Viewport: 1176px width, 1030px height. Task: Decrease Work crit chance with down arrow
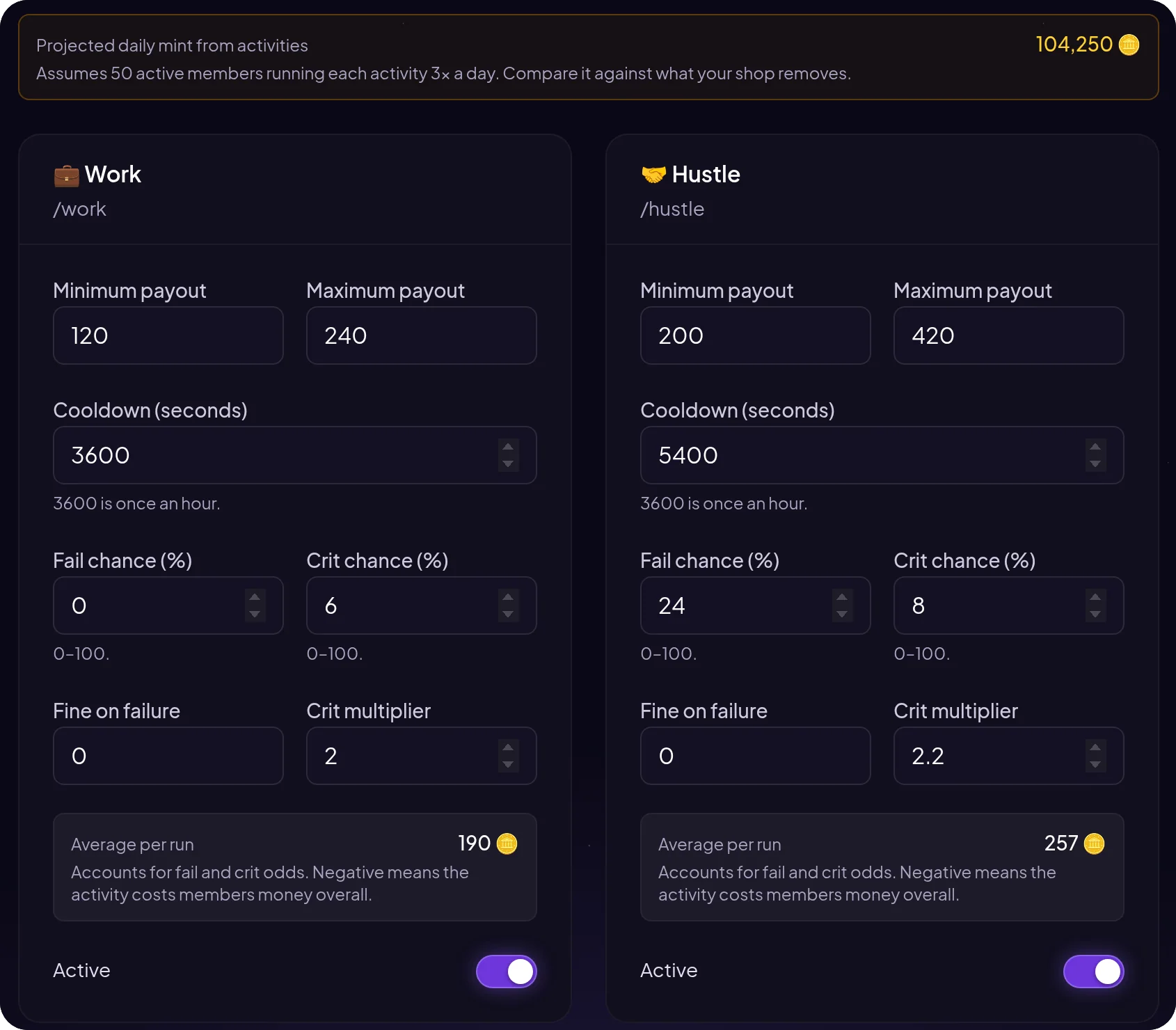click(508, 614)
